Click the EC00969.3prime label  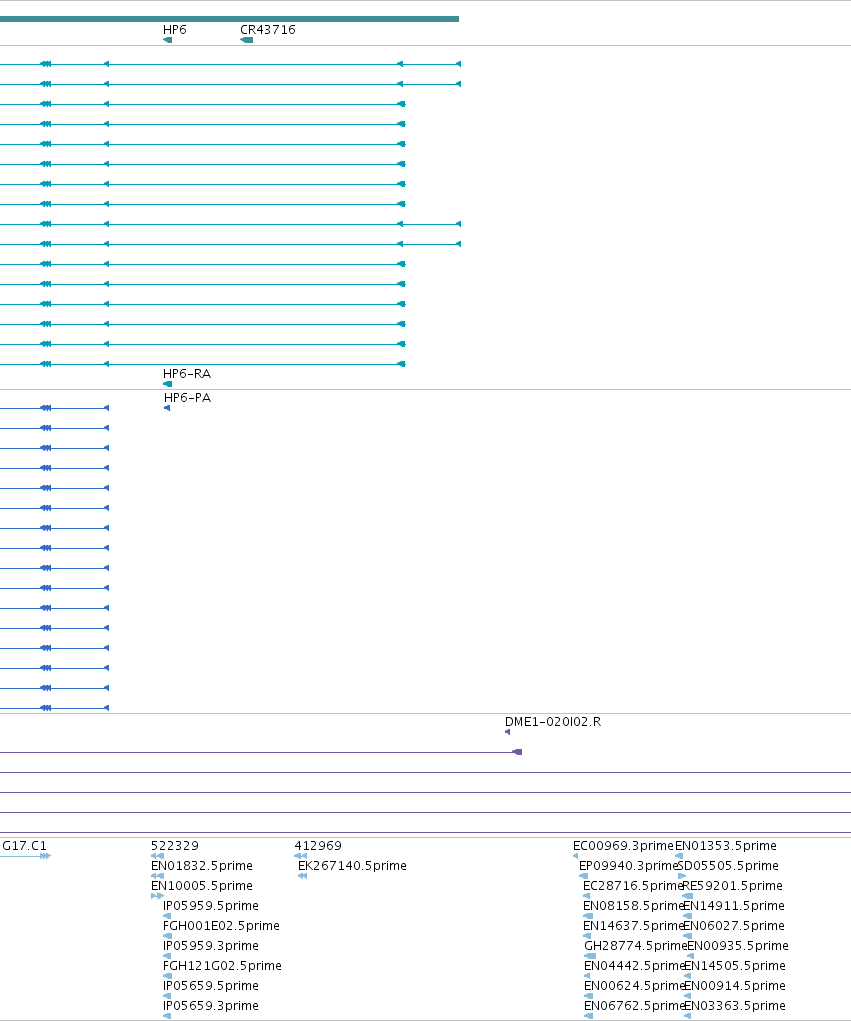tap(623, 846)
